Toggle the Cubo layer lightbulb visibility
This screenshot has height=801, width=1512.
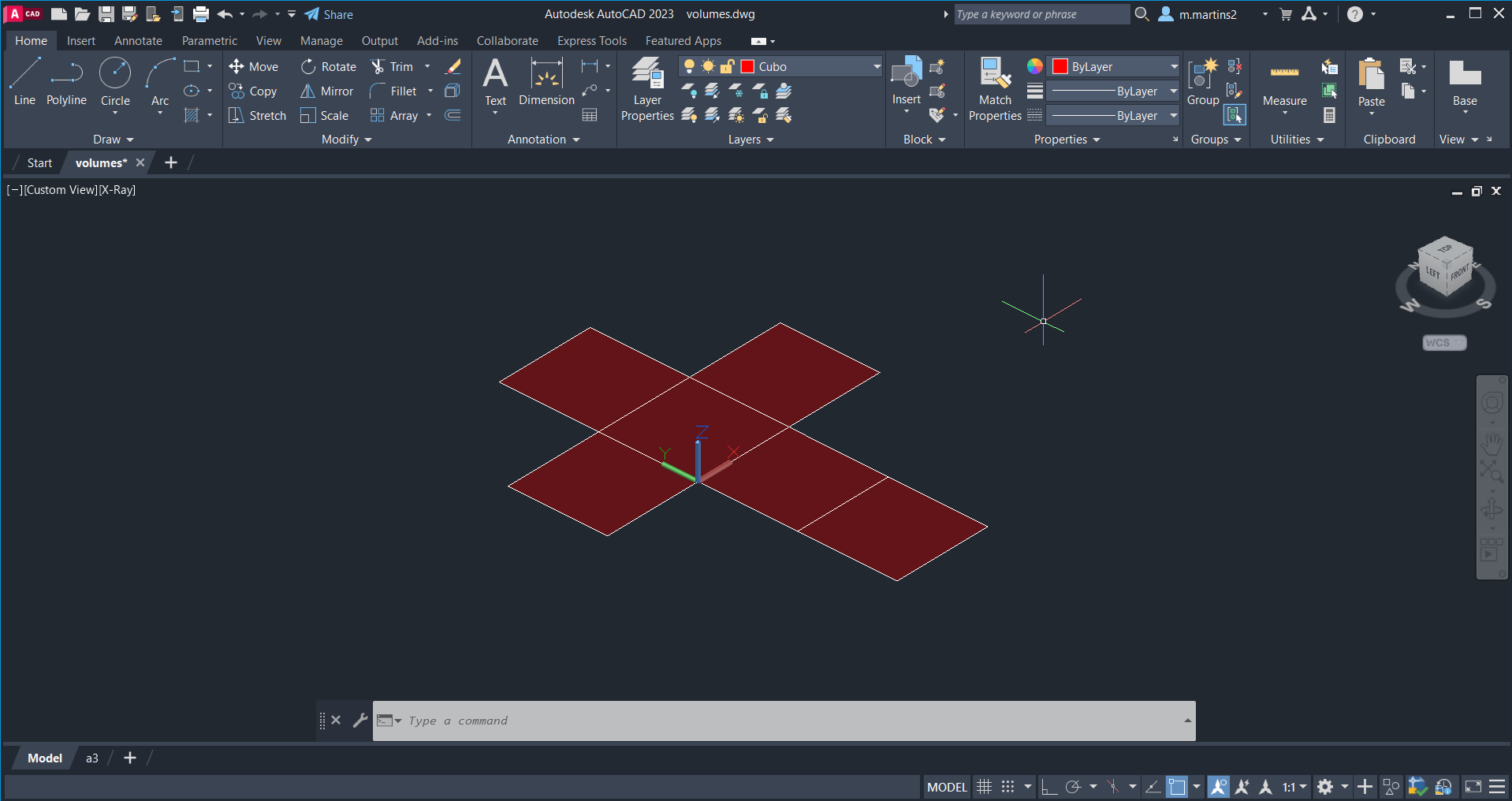click(689, 67)
